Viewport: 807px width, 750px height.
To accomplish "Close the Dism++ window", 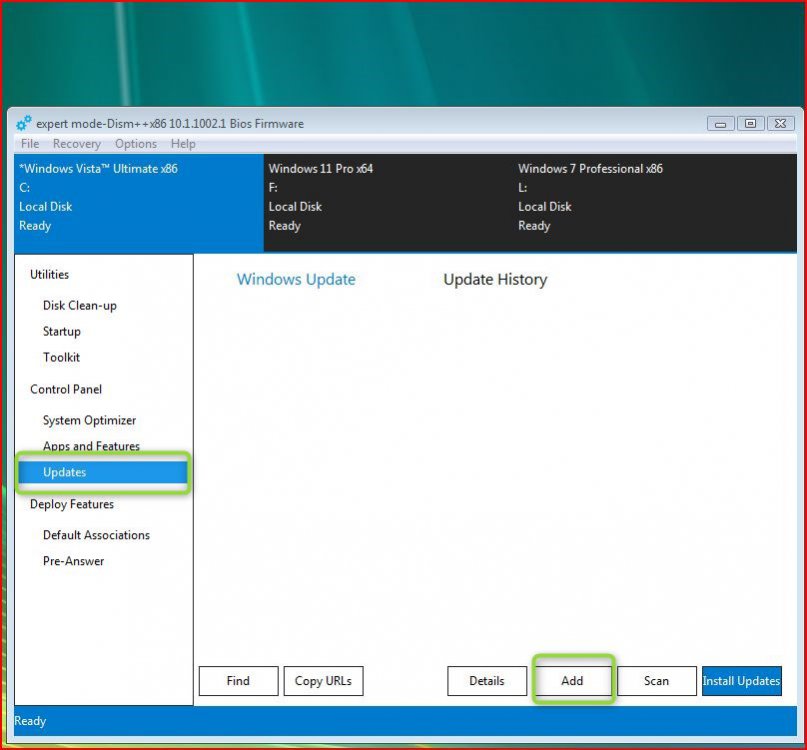I will (x=781, y=124).
